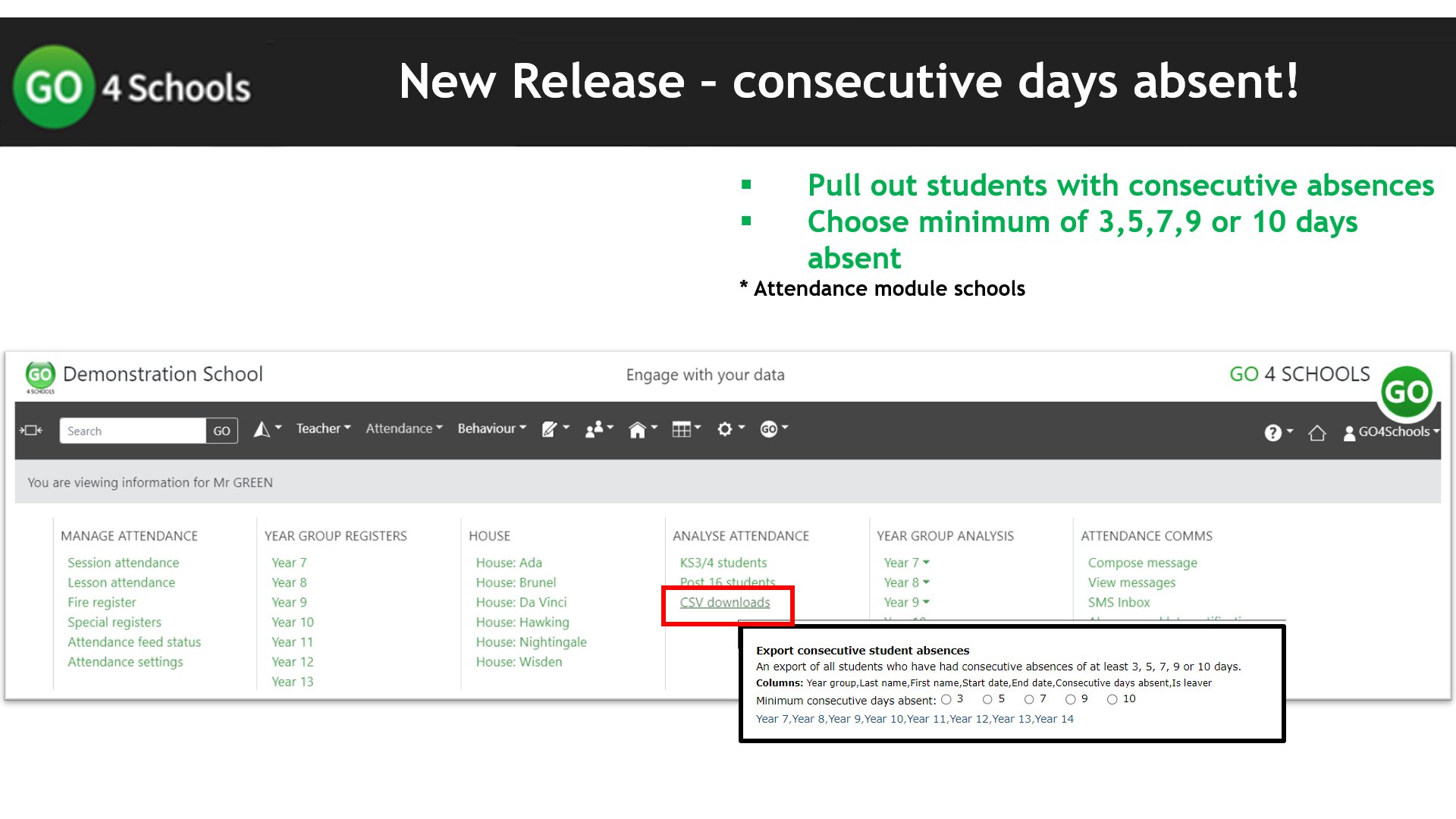Image resolution: width=1456 pixels, height=819 pixels.
Task: Open Year 12 register
Action: tap(293, 661)
